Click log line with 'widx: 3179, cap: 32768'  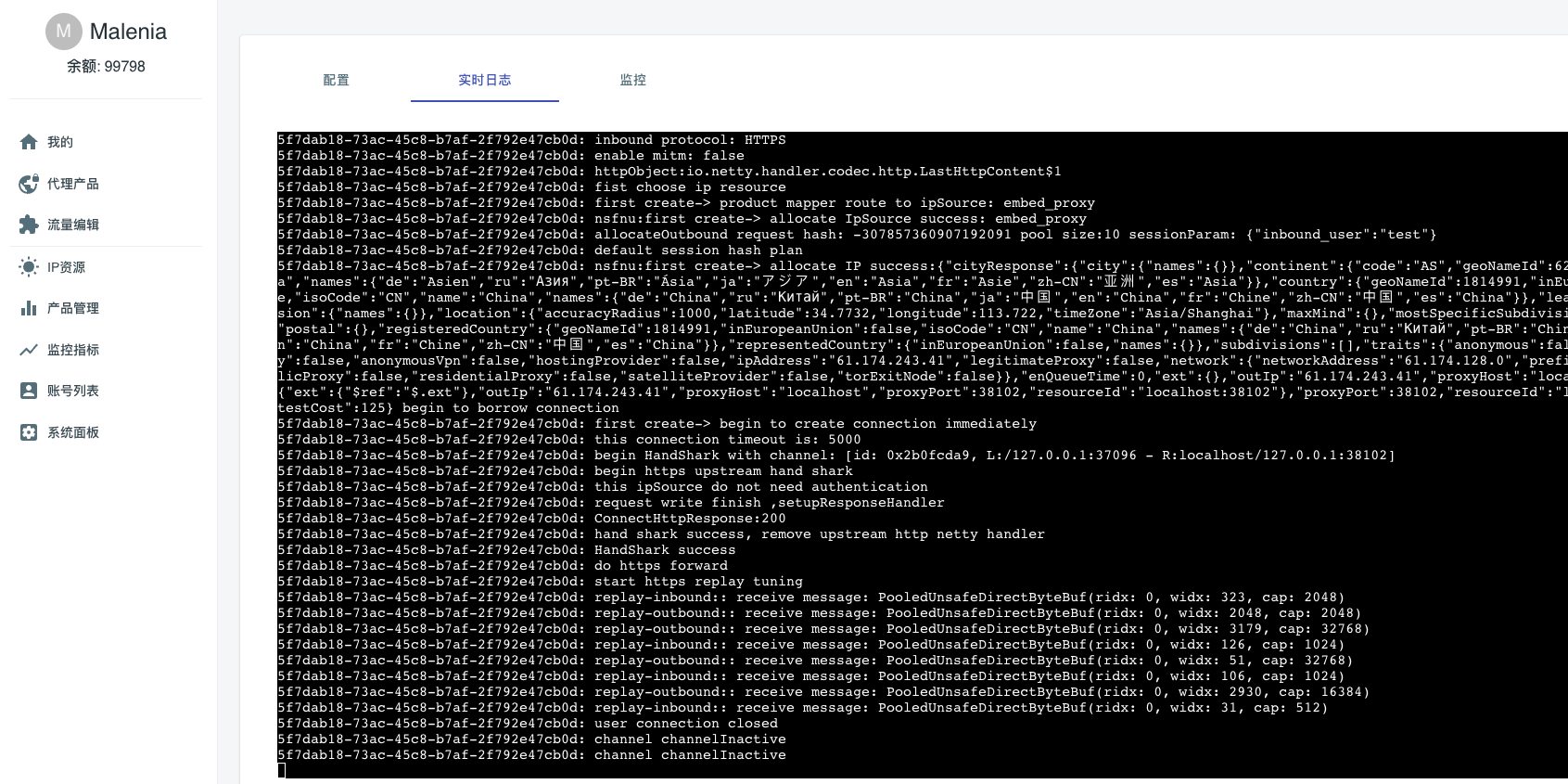point(823,629)
